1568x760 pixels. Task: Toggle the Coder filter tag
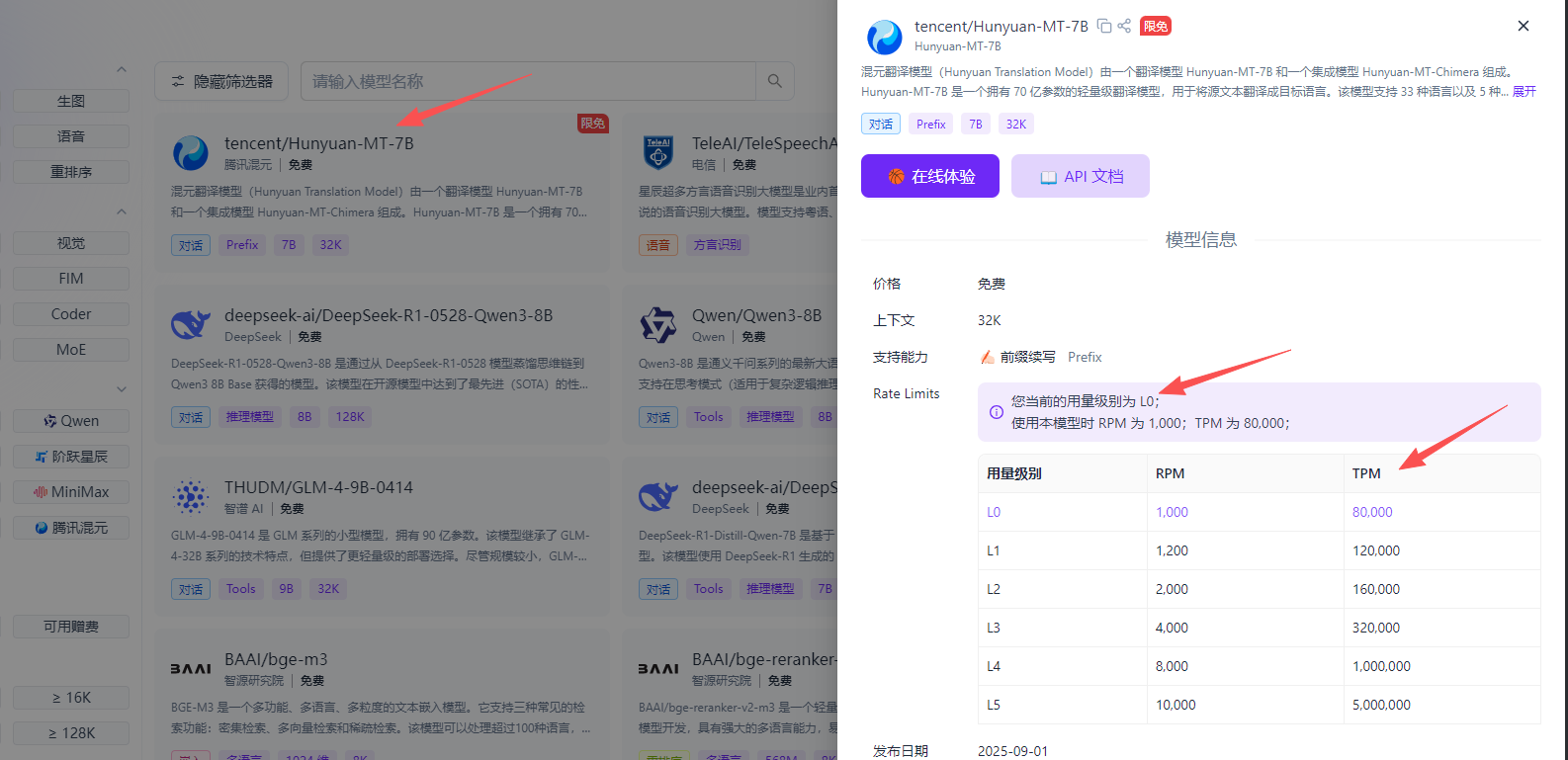[71, 314]
